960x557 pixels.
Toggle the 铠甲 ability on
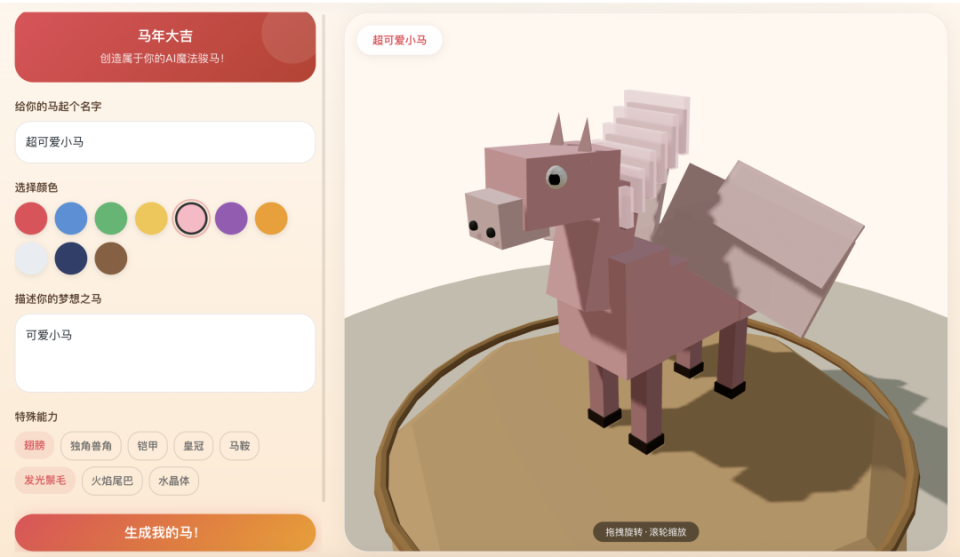click(x=148, y=446)
